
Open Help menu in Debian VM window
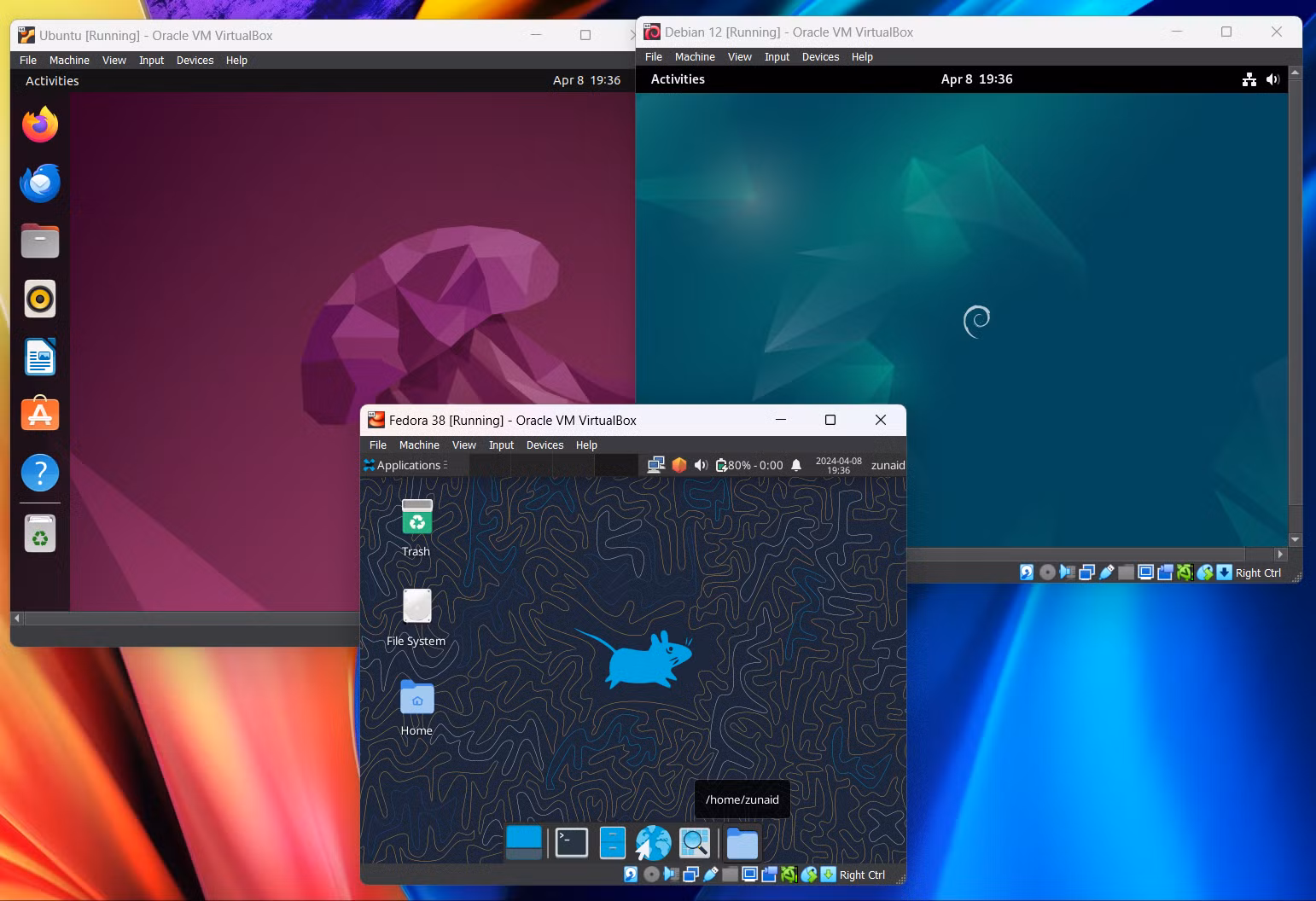(862, 57)
